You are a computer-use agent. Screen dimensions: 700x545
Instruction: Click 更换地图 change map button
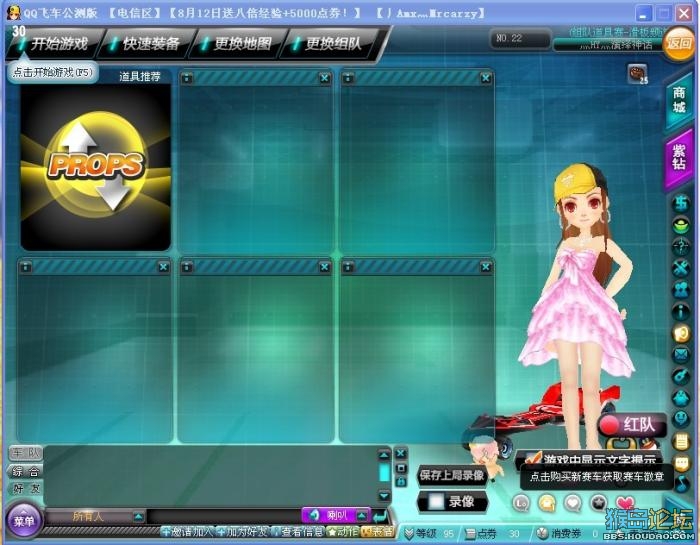238,44
